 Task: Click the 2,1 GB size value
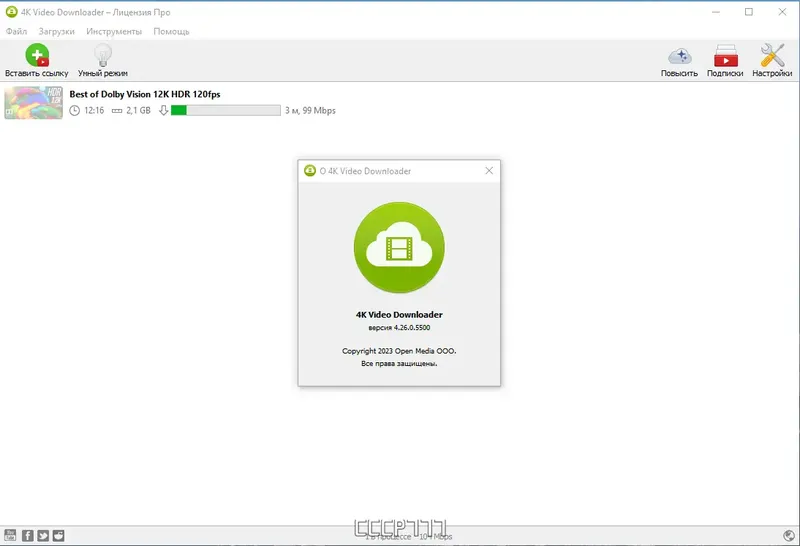[138, 110]
